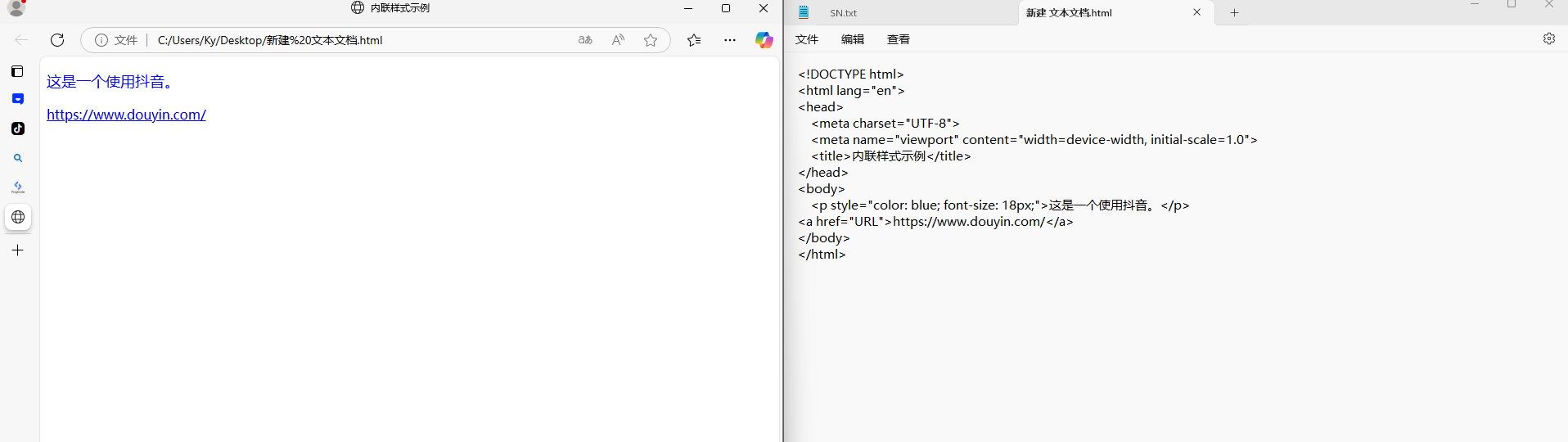The height and width of the screenshot is (442, 1568).
Task: Click the read aloud icon
Action: pos(618,40)
